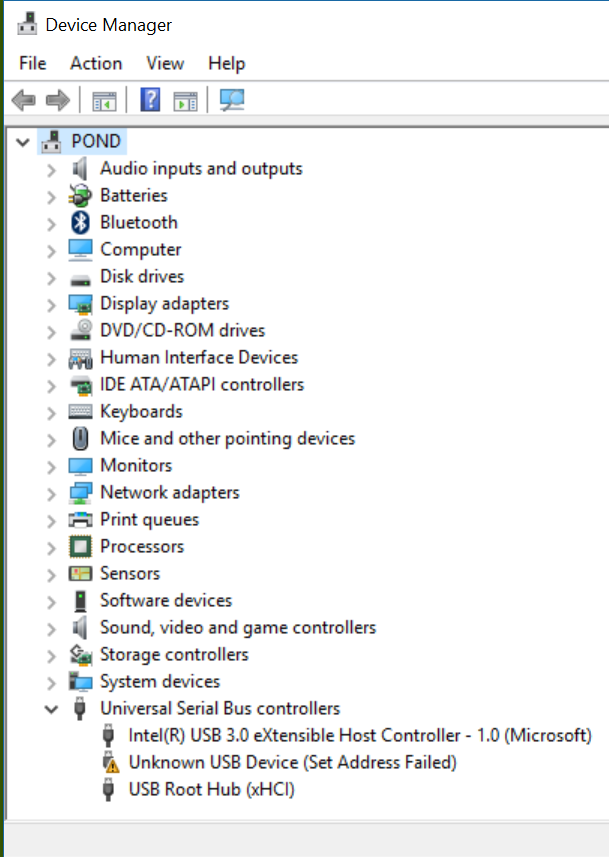
Task: Select the Network adapters label
Action: (170, 492)
